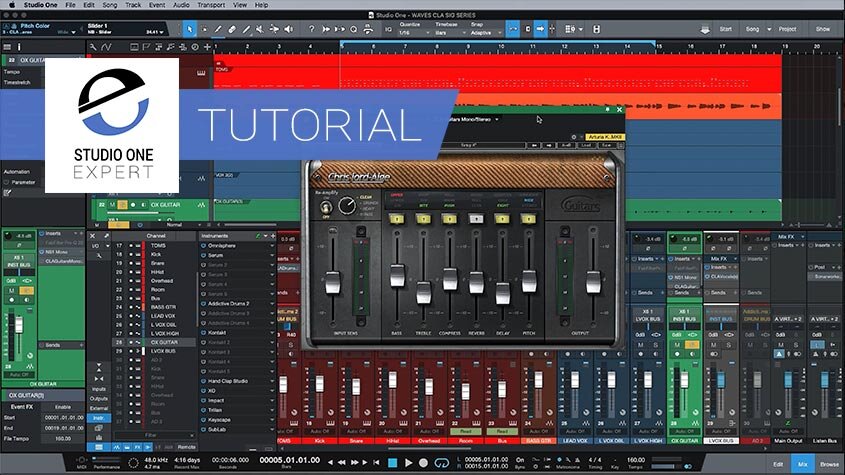The image size is (845, 475).
Task: Click the Record button in transport
Action: (x=424, y=463)
